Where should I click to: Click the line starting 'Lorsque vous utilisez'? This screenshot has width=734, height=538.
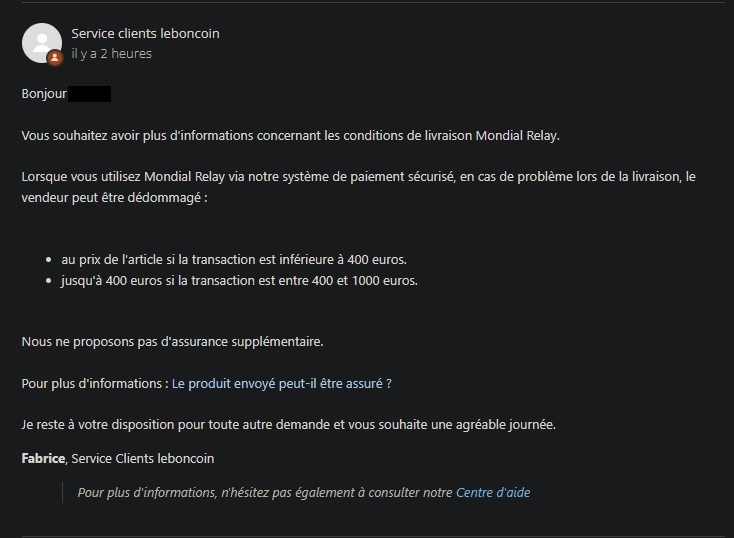[x=358, y=176]
